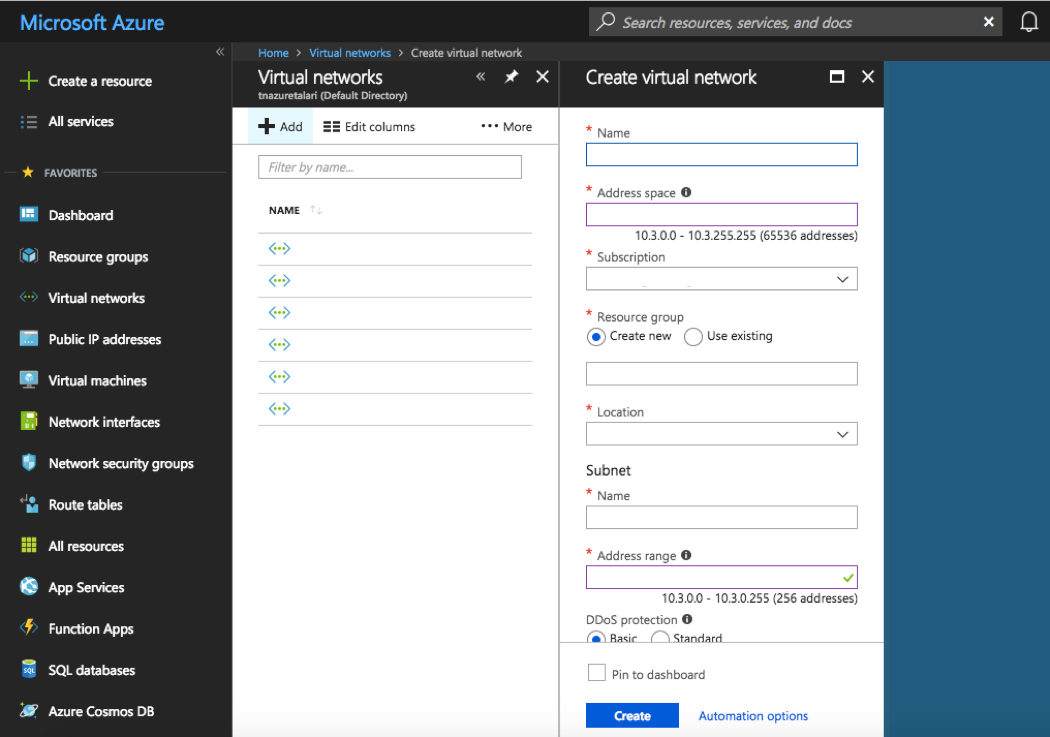
Task: Open Network security groups shield icon
Action: tap(29, 463)
